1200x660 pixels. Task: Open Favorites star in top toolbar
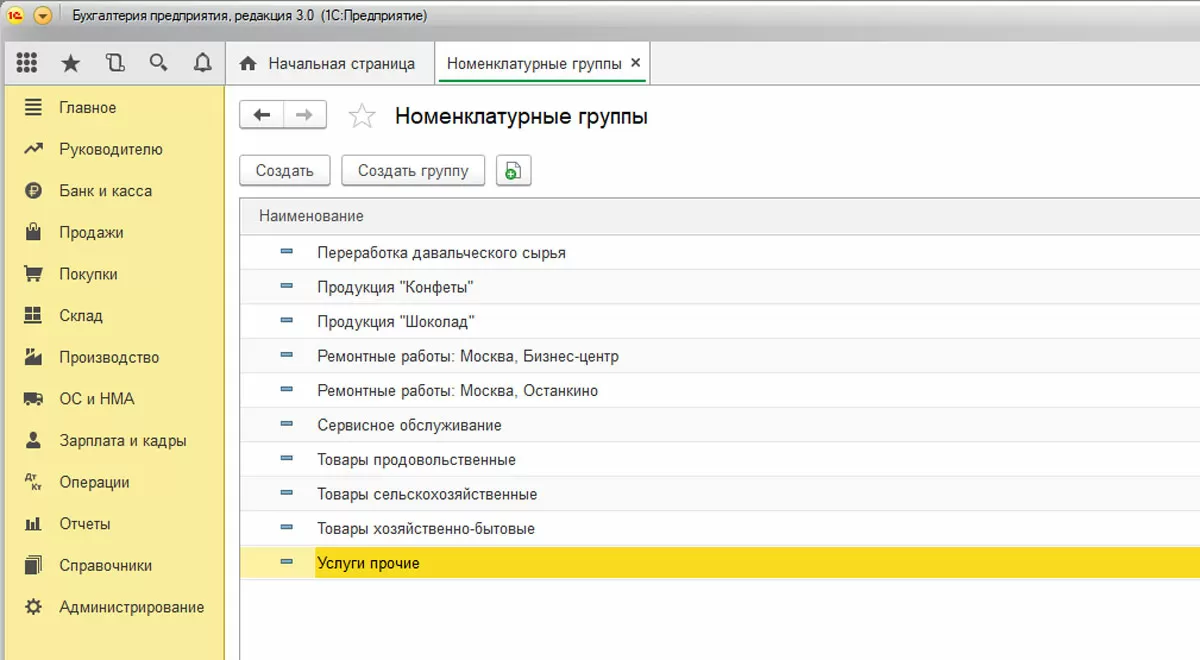coord(71,63)
